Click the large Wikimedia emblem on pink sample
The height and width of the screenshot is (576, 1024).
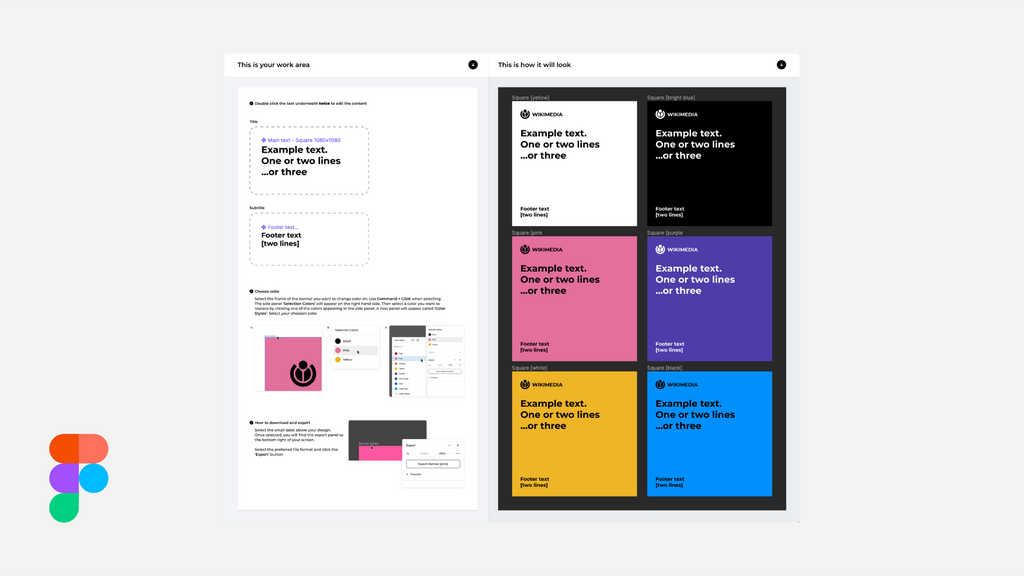point(303,373)
